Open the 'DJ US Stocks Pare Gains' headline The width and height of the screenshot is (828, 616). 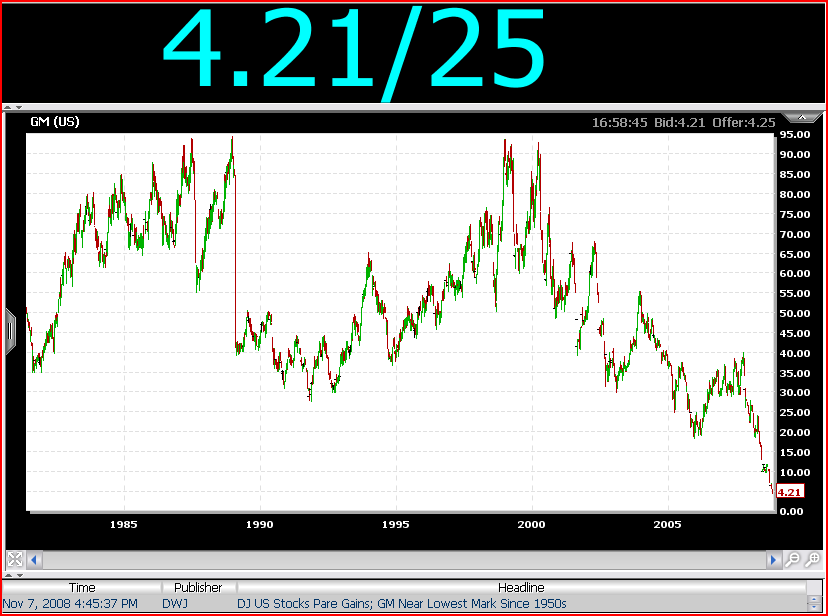401,603
